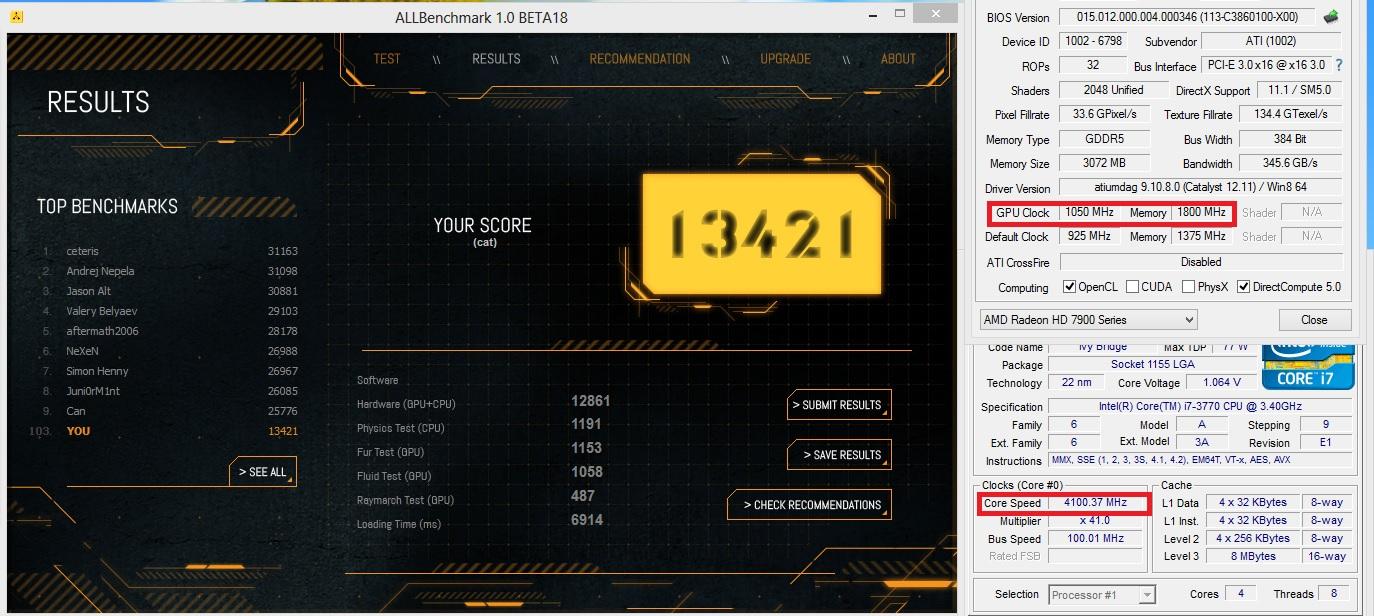1374x616 pixels.
Task: Open the Processor #1 selection dropdown in CPU-Z
Action: tap(1102, 595)
